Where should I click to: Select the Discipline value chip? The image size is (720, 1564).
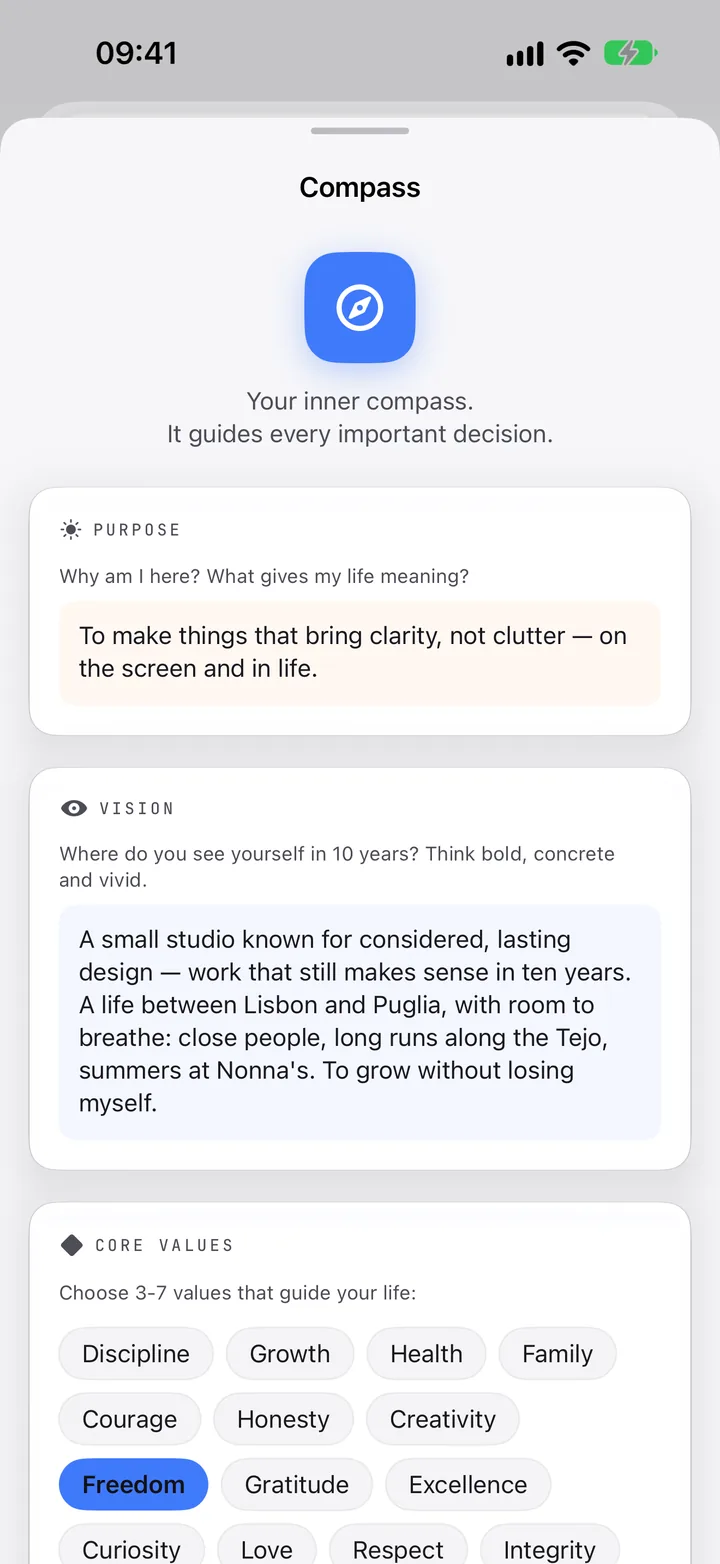click(136, 1353)
